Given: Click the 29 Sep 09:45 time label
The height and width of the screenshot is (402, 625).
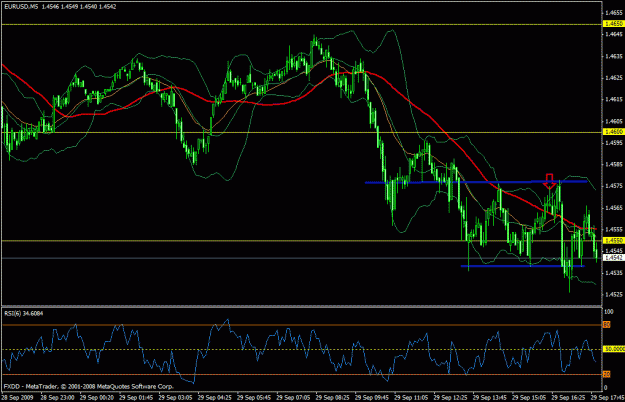Looking at the screenshot, I should point(371,398).
